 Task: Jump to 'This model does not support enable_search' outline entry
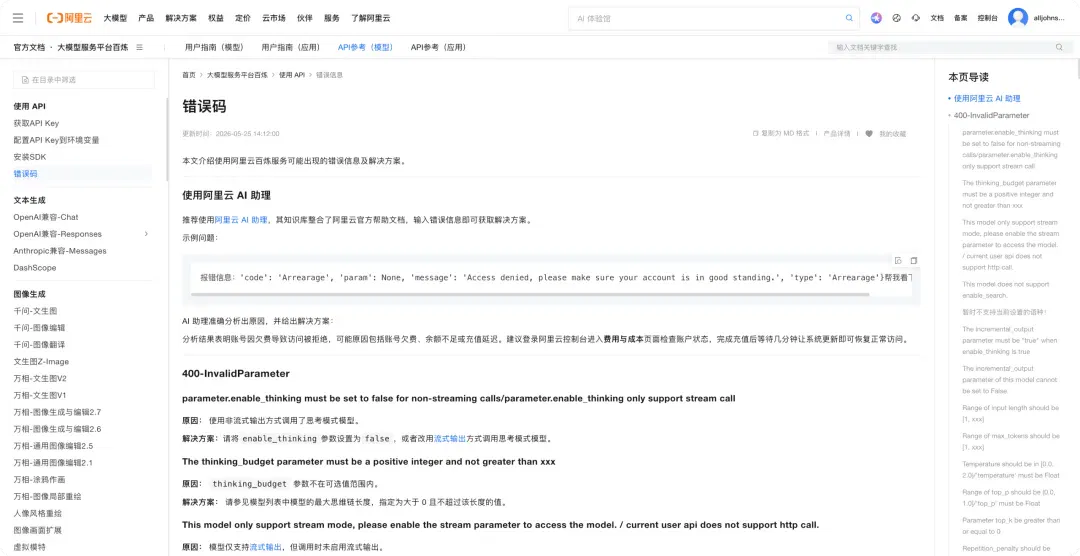[x=1006, y=289]
